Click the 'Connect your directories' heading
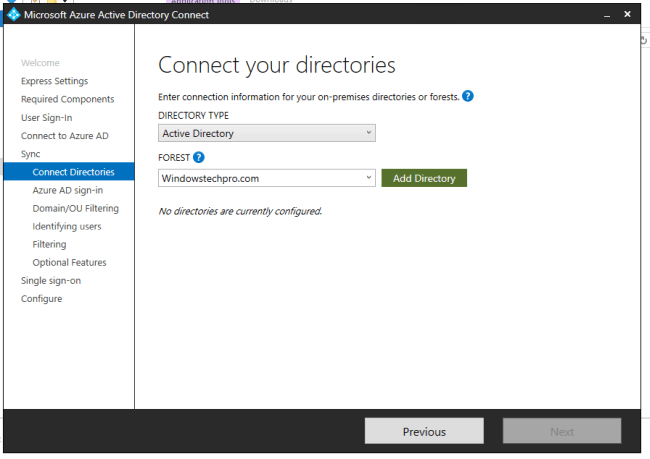The image size is (650, 459). (276, 65)
